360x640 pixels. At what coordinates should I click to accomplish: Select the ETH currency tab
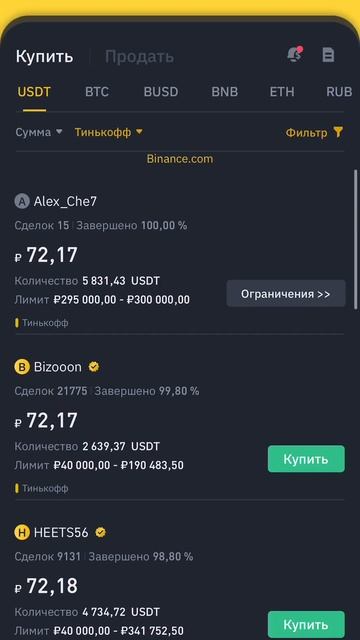282,92
